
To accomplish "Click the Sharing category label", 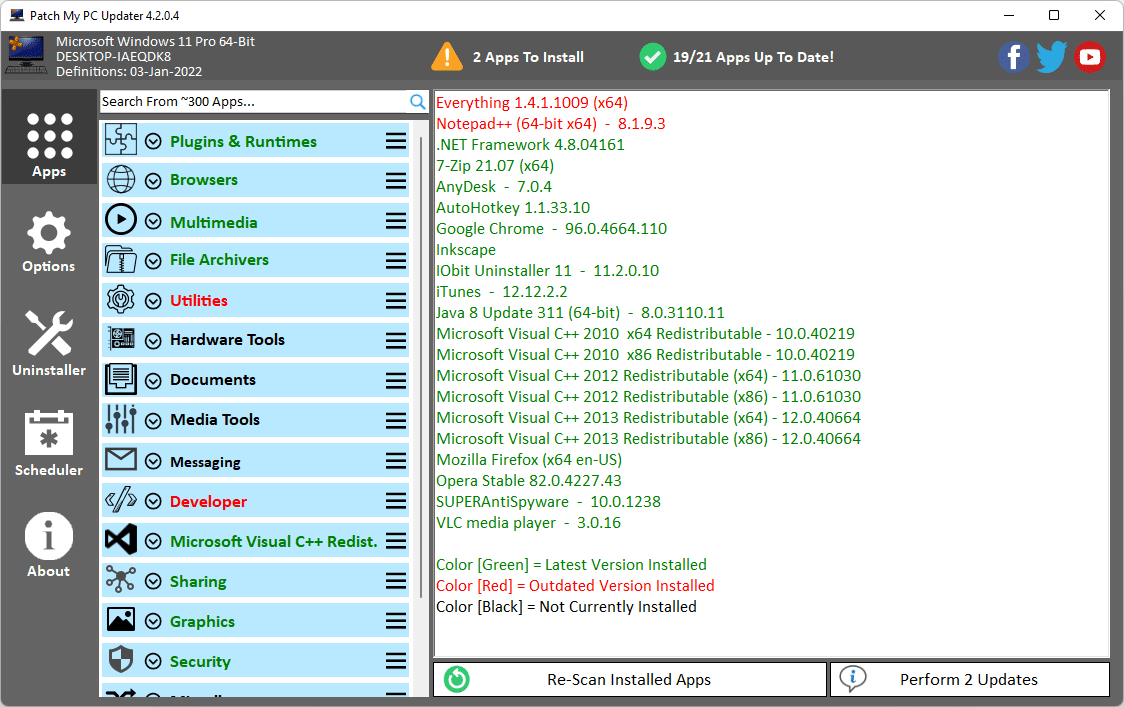I will coord(199,582).
